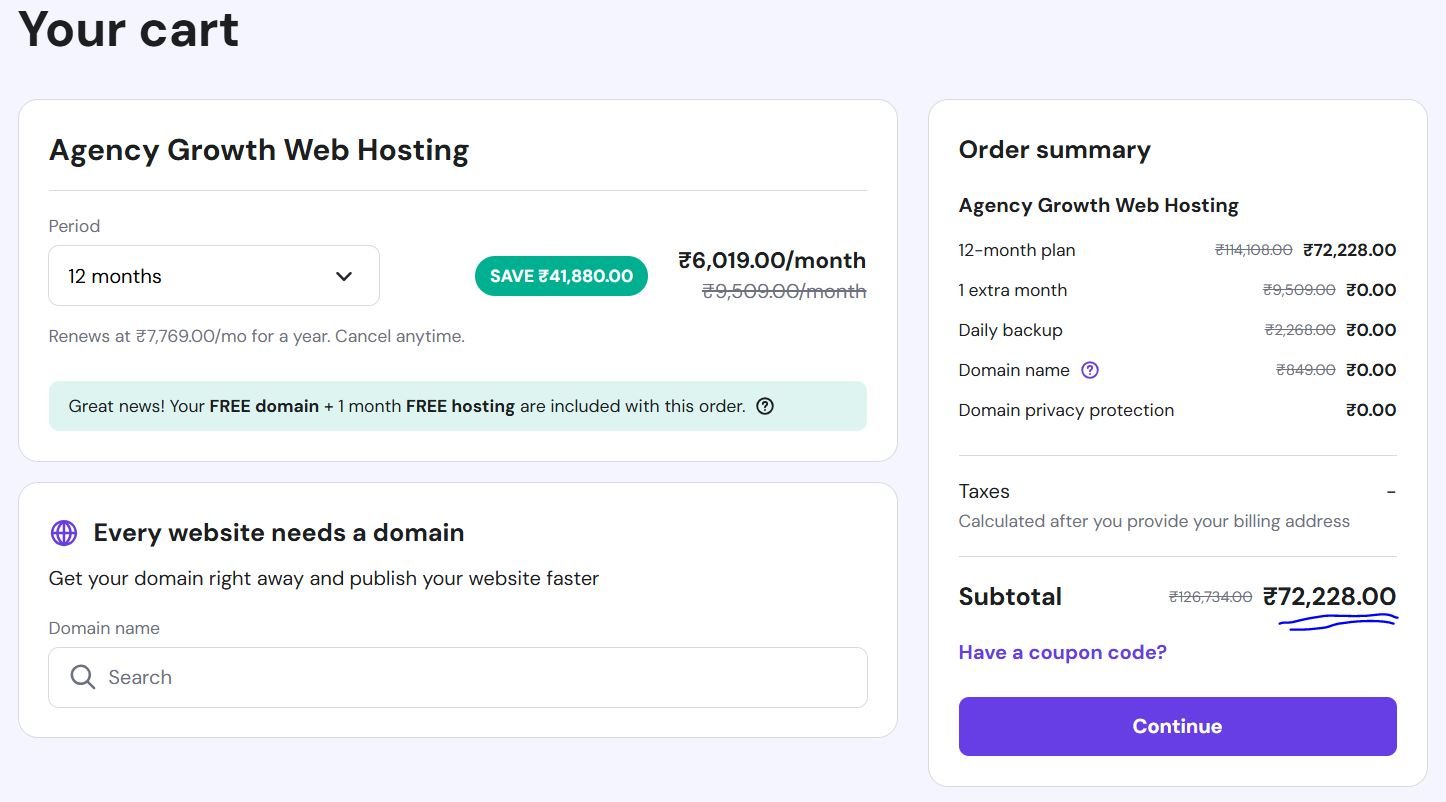Click the "Daily backup" line item
The image size is (1446, 802).
pos(1010,330)
